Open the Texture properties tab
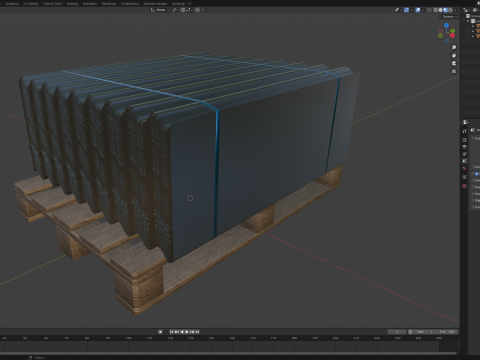 (x=464, y=186)
